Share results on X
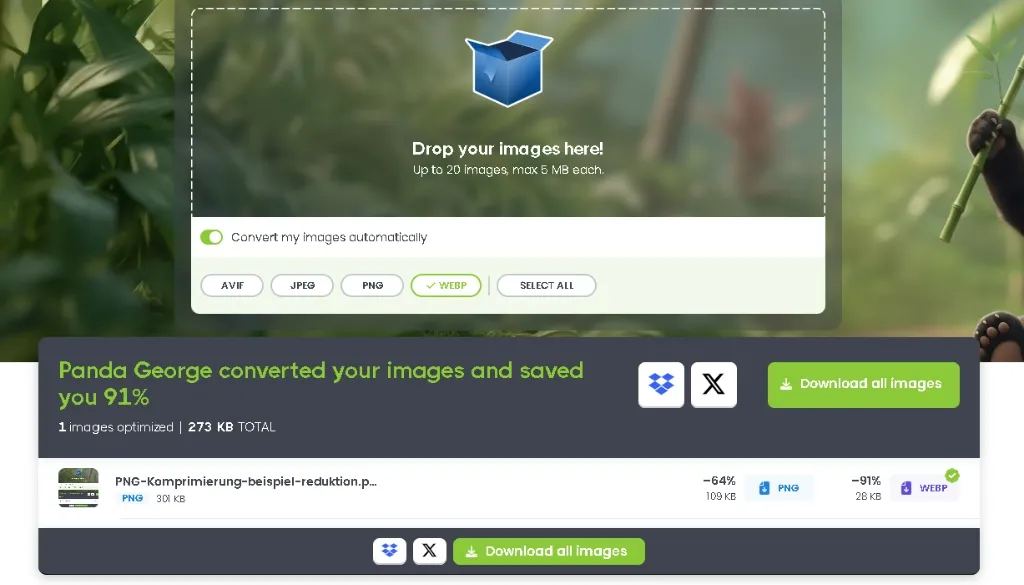The image size is (1024, 585). [x=713, y=384]
